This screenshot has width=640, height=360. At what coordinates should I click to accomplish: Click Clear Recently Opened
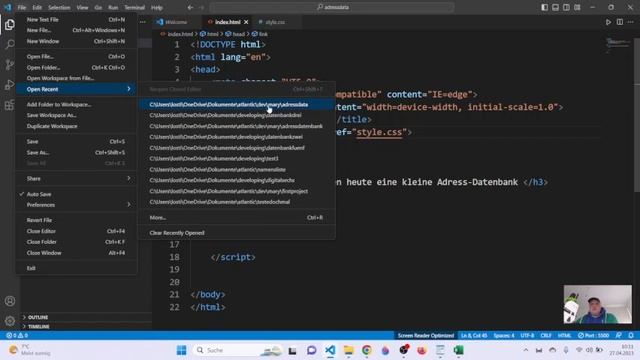(x=237, y=233)
